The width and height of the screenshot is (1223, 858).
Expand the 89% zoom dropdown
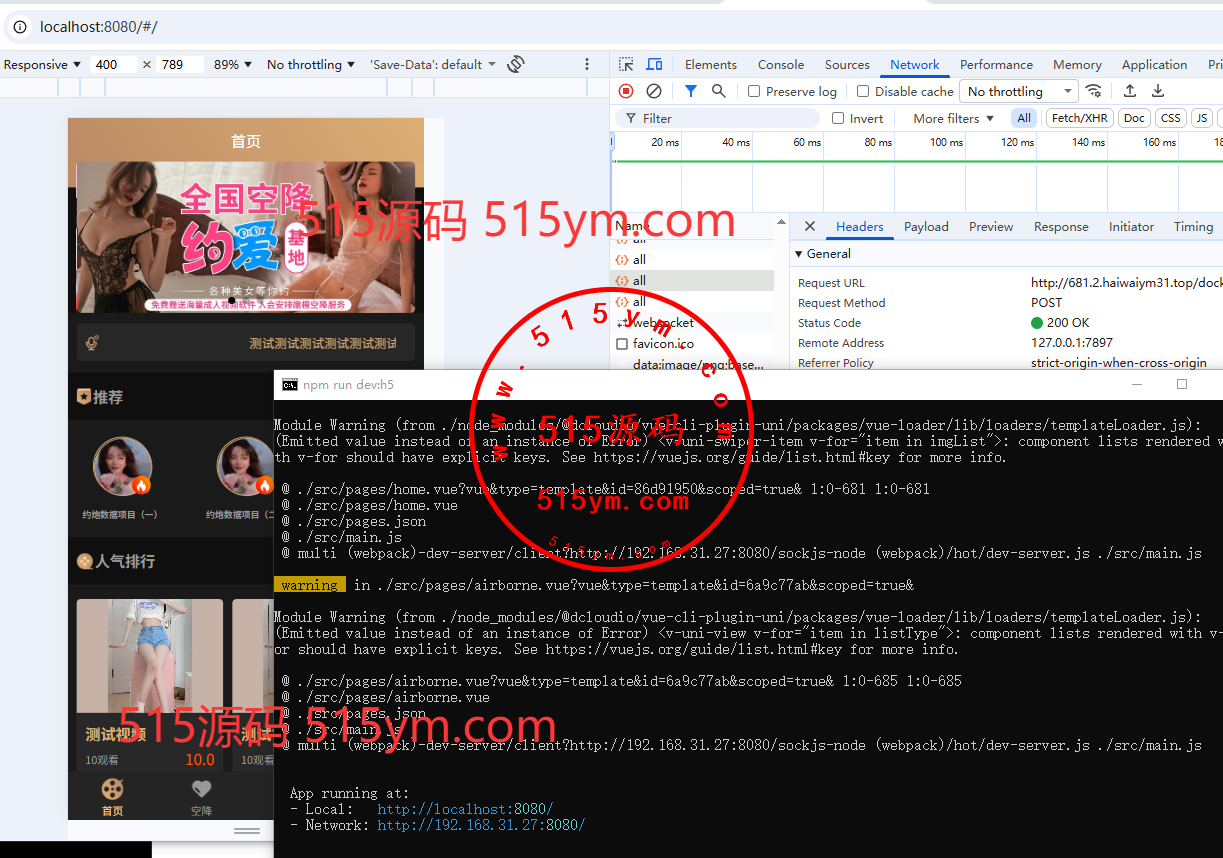tap(233, 64)
